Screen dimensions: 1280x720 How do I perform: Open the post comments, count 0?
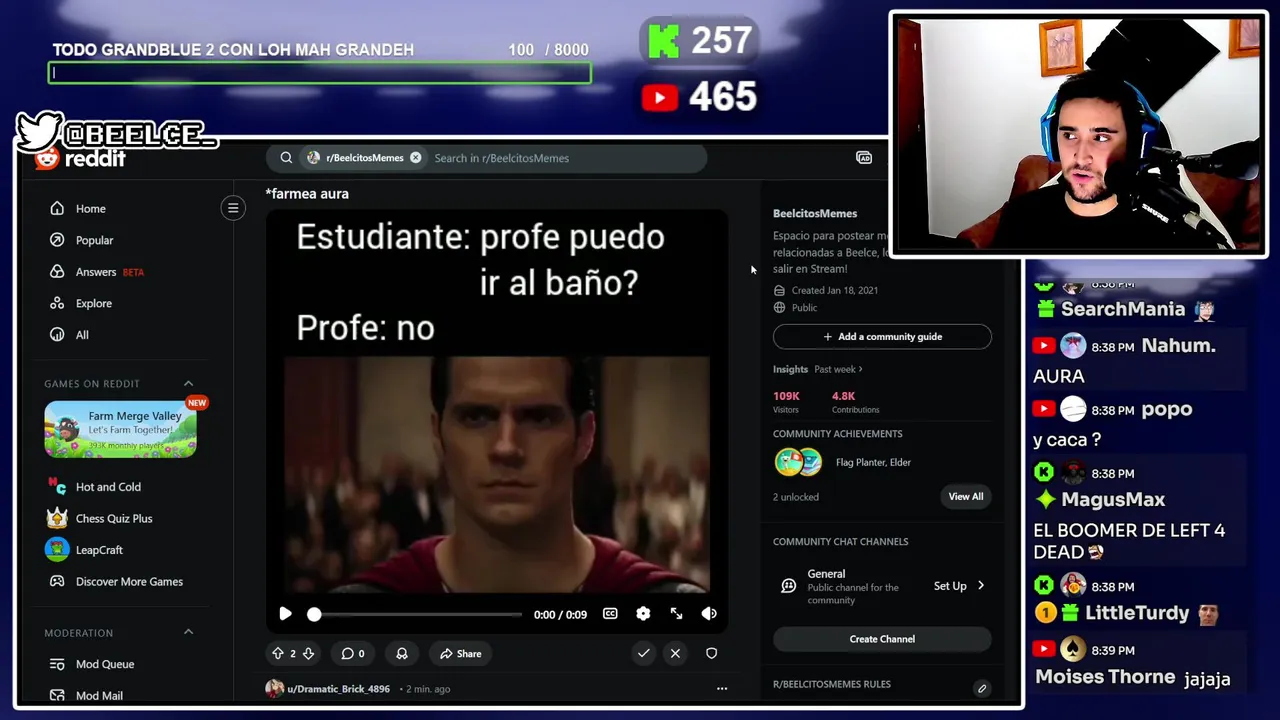(353, 654)
